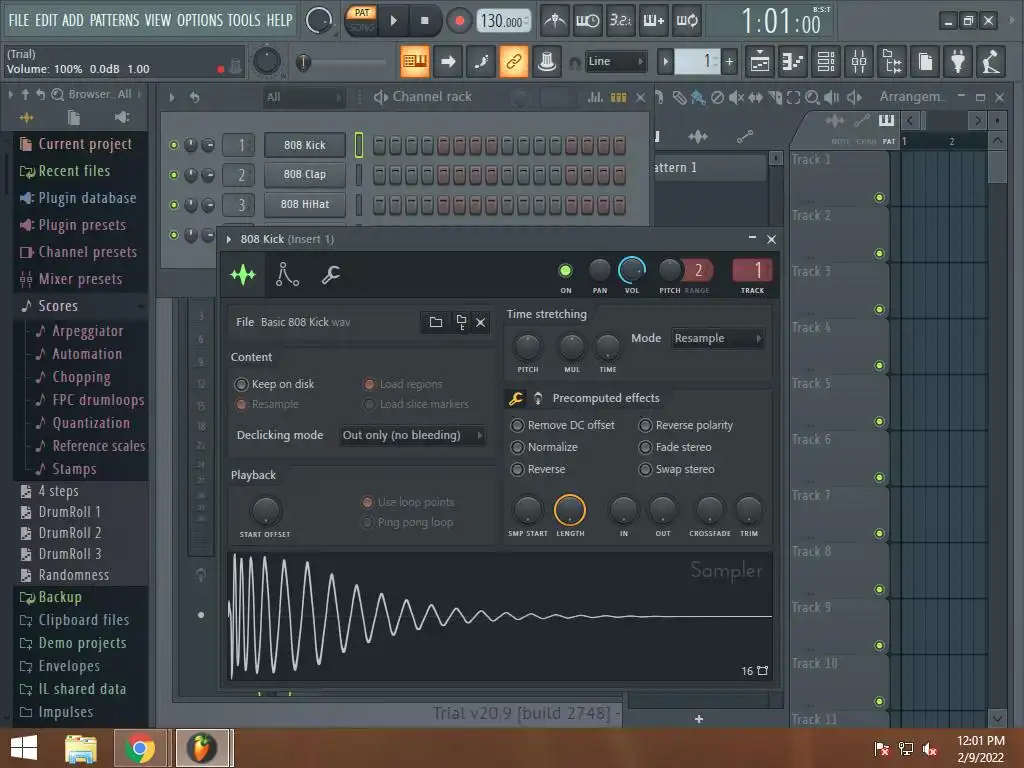Enable Reverse polarity
Screen dimensions: 1024x768
tap(686, 425)
